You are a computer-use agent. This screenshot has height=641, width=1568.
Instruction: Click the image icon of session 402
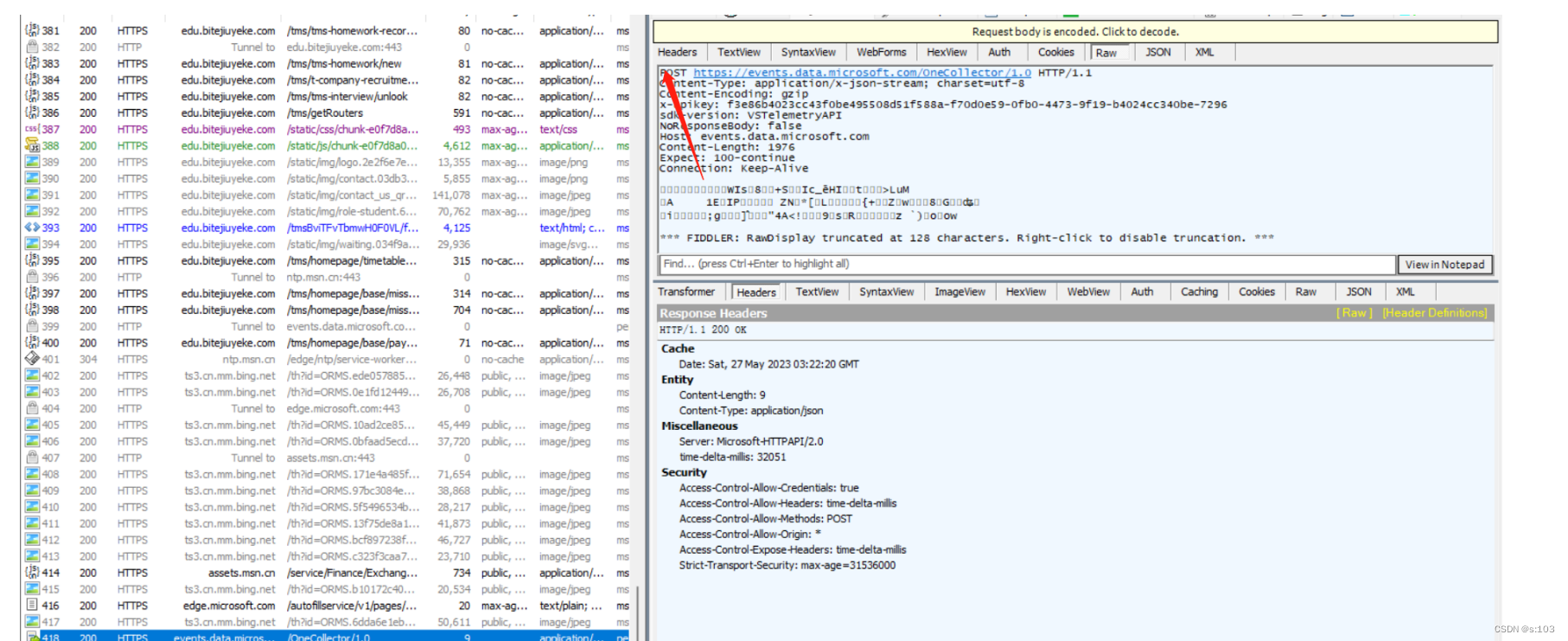[32, 375]
